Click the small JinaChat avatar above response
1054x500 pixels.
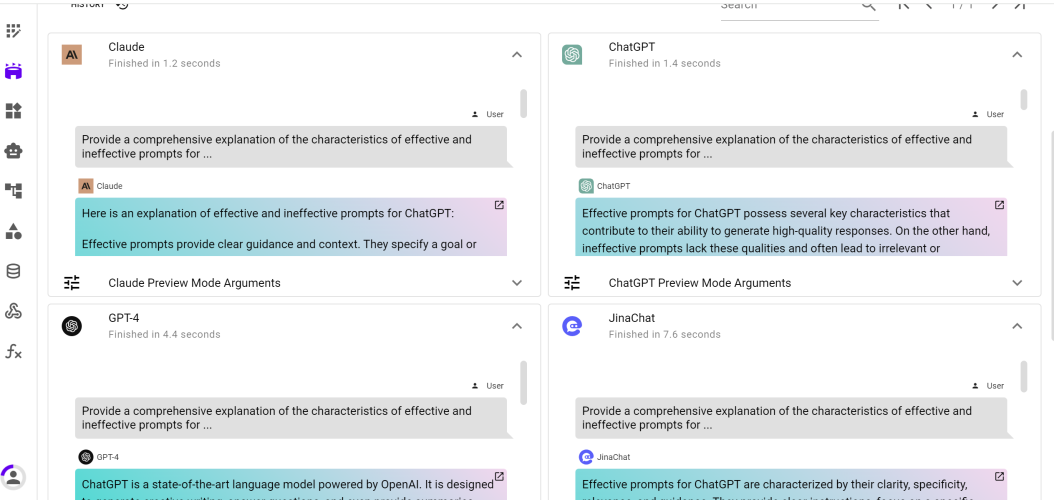click(586, 457)
